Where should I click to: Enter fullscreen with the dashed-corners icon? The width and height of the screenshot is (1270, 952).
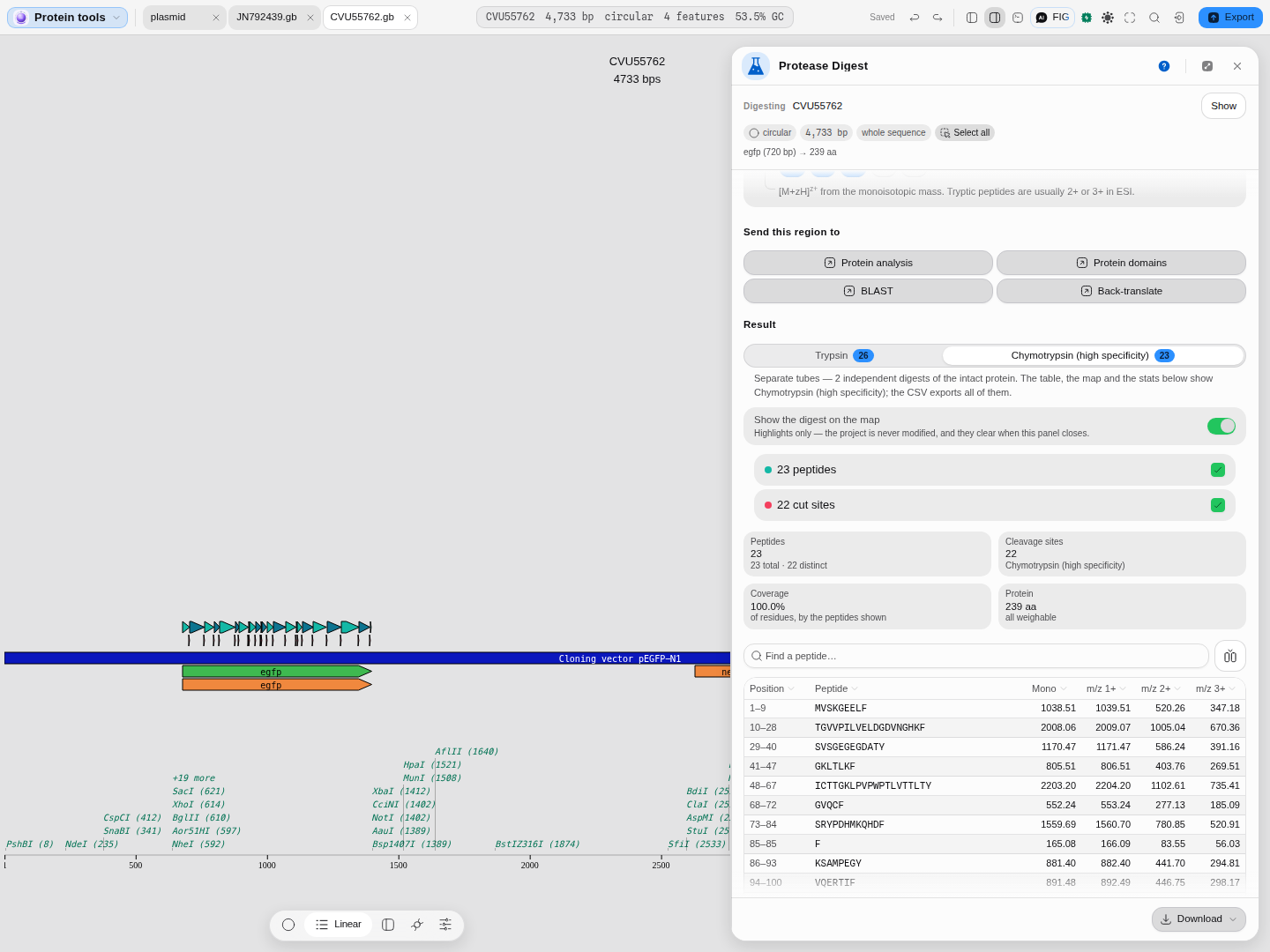(x=1130, y=18)
